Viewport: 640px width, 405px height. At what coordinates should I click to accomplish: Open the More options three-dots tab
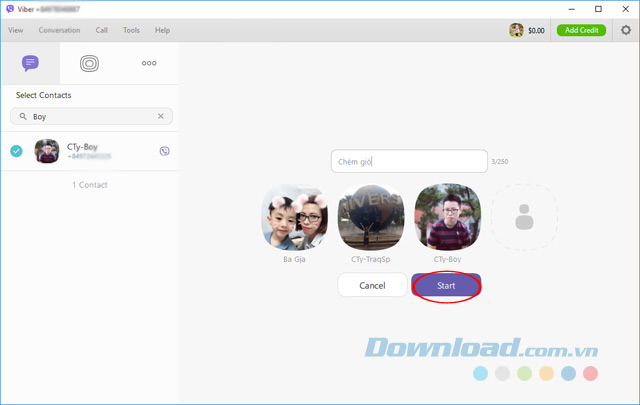149,63
